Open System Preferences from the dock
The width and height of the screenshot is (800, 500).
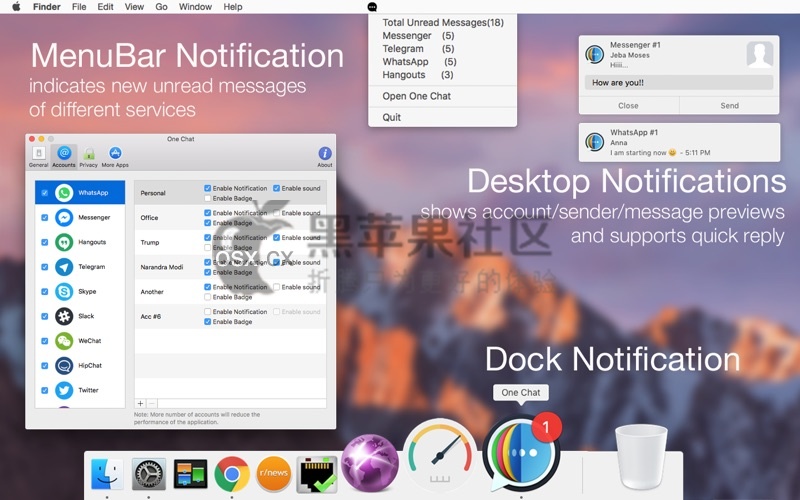click(148, 474)
